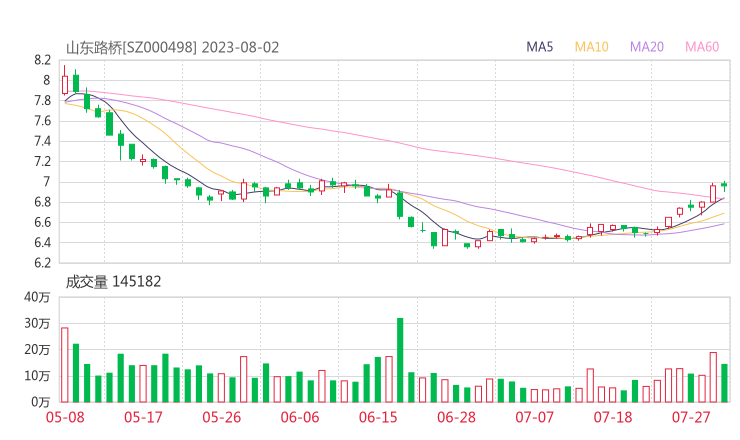Click the 30万 volume axis label
The height and width of the screenshot is (440, 740).
(x=37, y=323)
